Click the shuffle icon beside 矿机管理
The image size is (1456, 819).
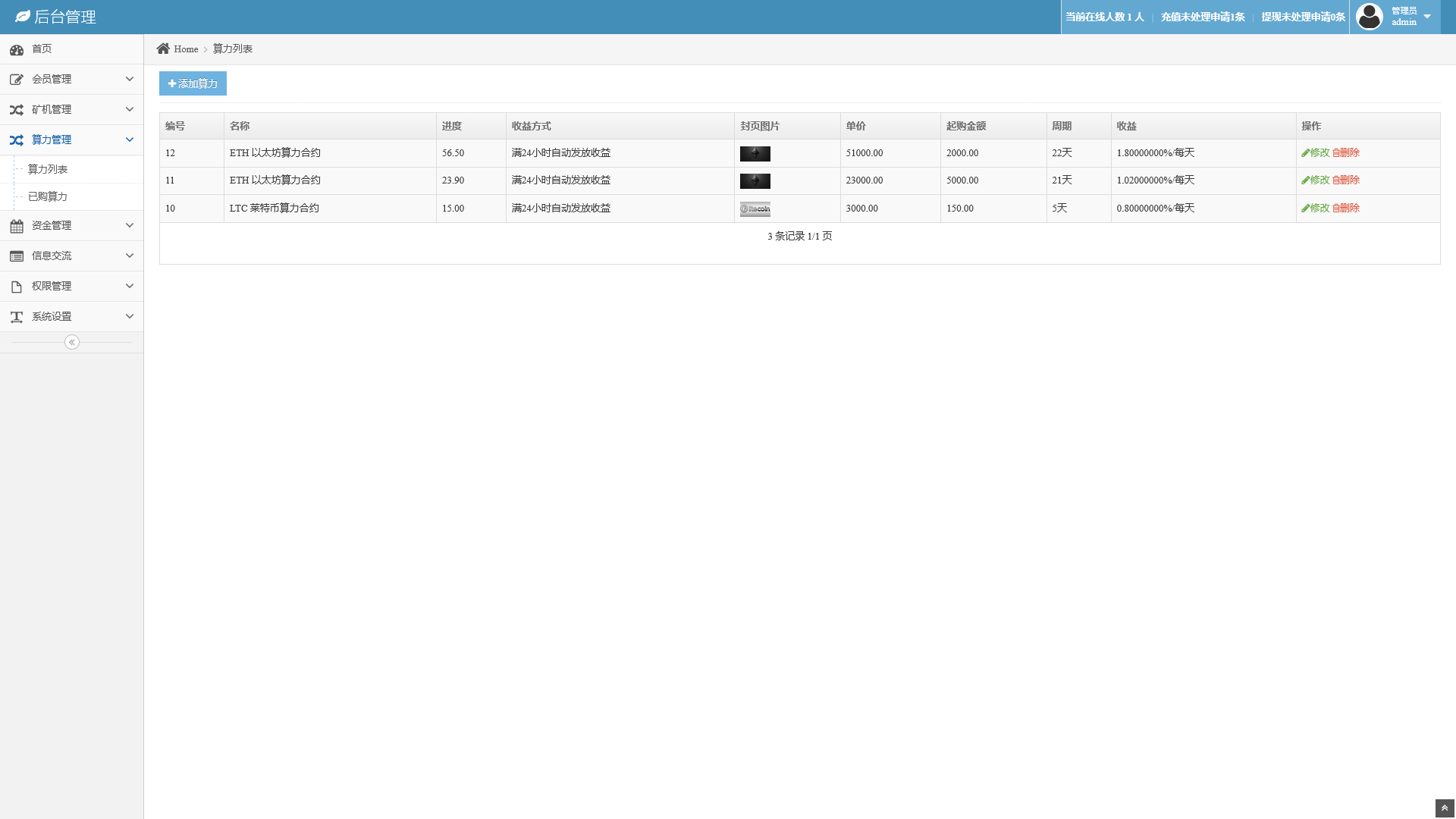click(x=17, y=110)
